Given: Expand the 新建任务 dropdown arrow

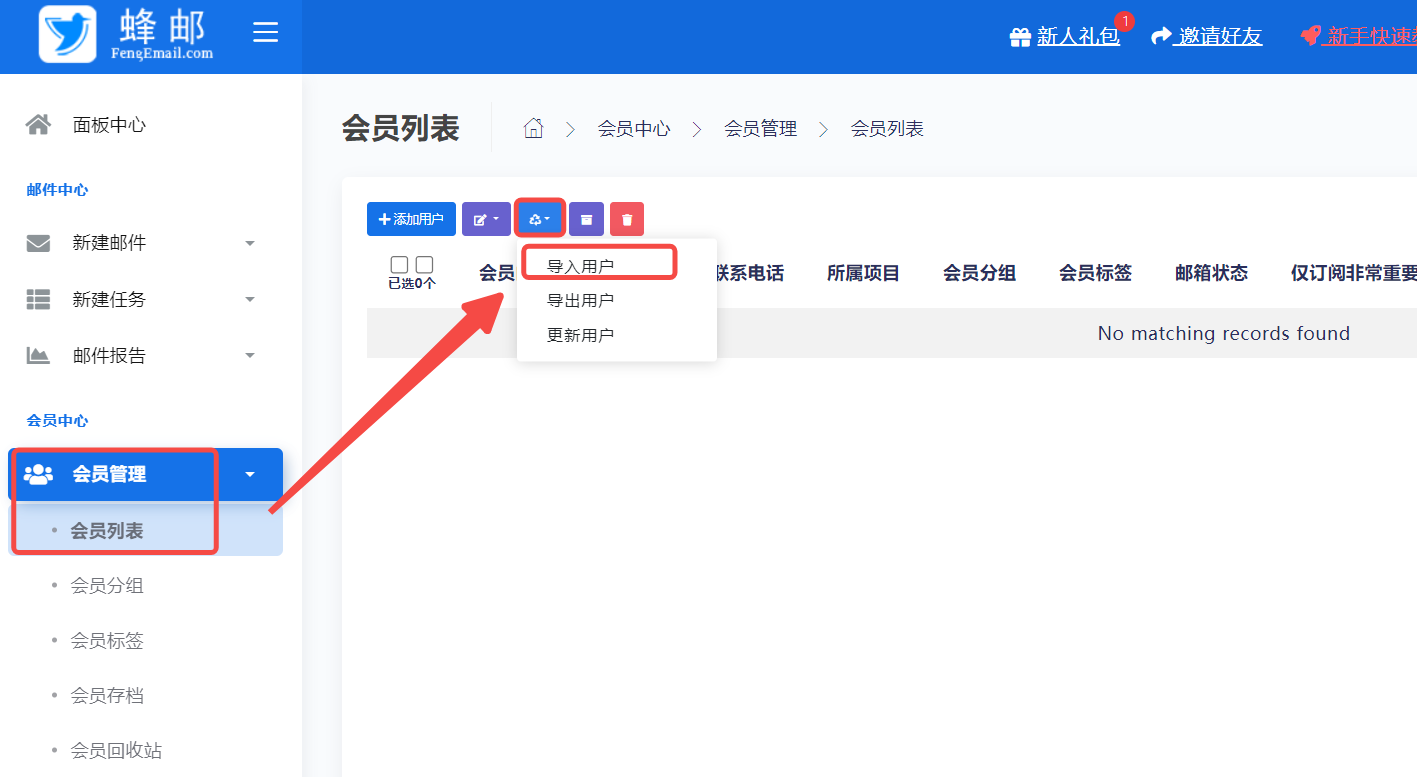Looking at the screenshot, I should pos(250,299).
